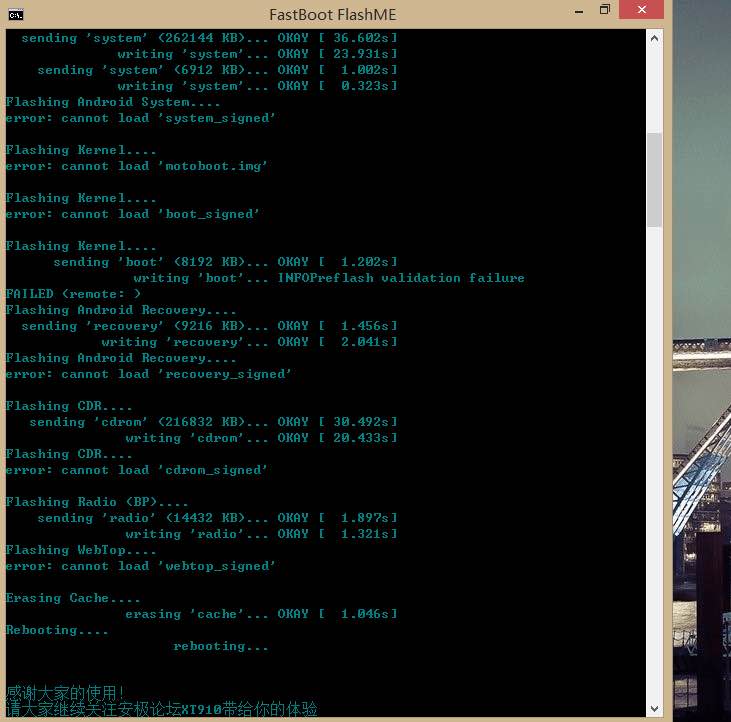Image resolution: width=731 pixels, height=722 pixels.
Task: Click the line "error: cannot load 'motoboot.img'"
Action: coord(137,166)
